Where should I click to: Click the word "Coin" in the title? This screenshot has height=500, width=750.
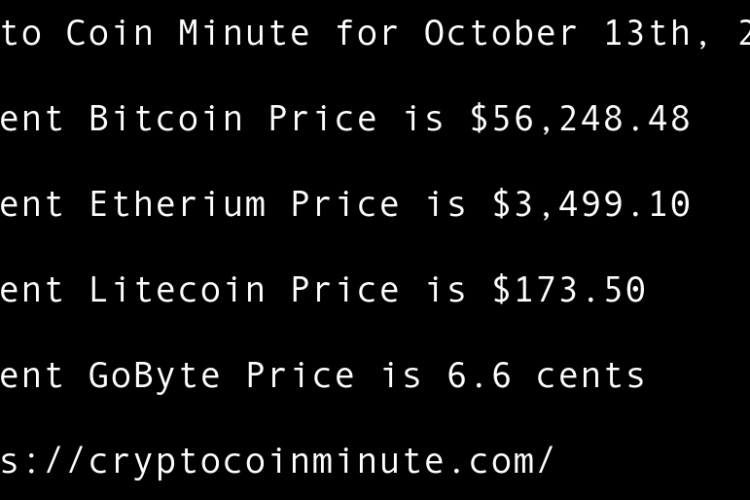pos(110,33)
